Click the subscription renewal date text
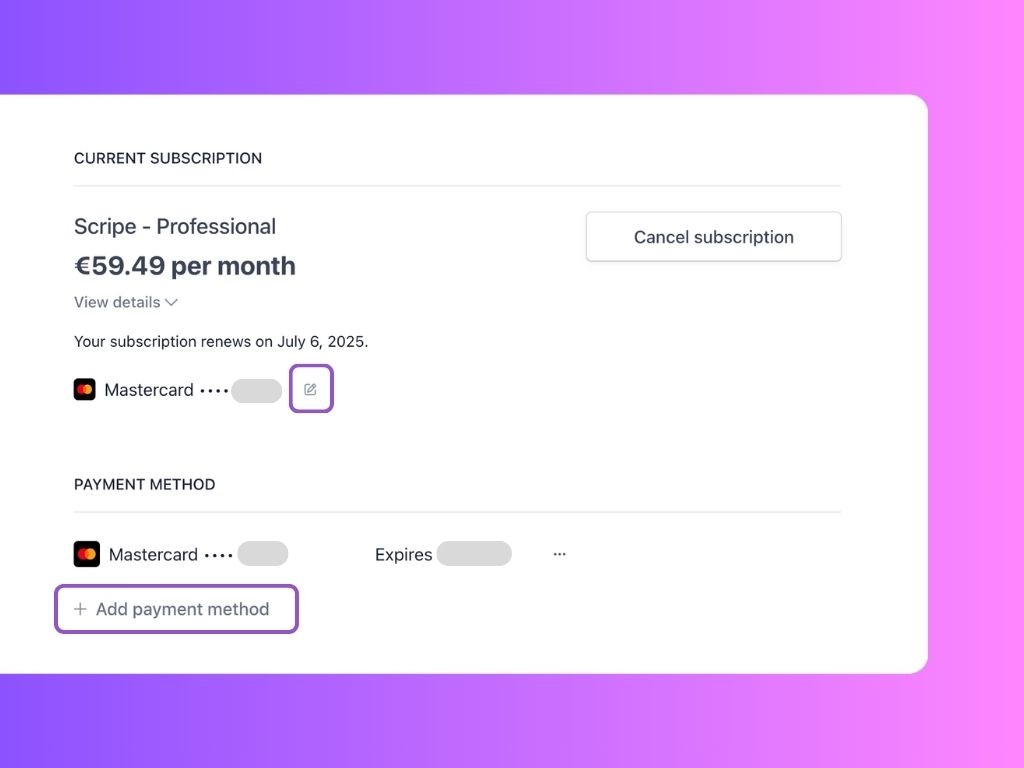This screenshot has width=1024, height=768. click(x=221, y=342)
